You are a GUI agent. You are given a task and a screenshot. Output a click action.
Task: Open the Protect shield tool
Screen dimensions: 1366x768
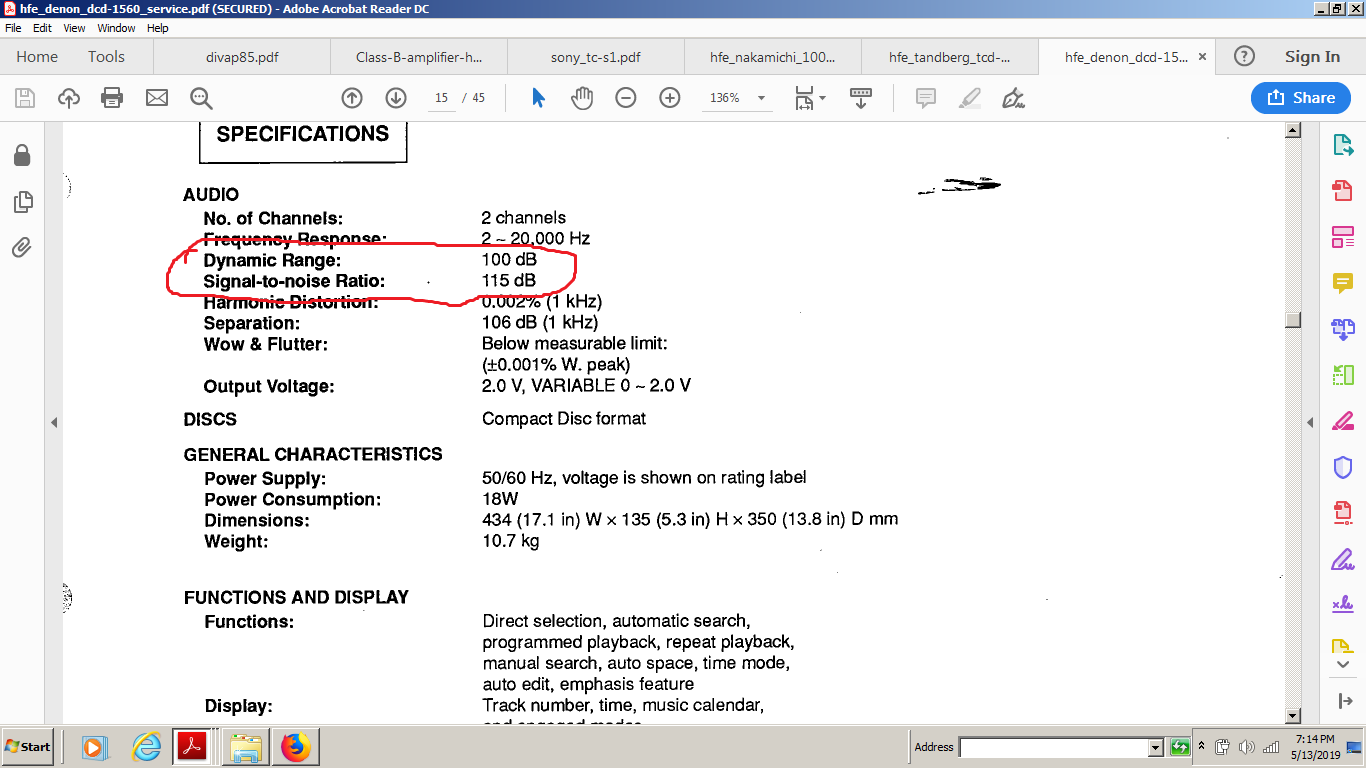pos(1343,467)
